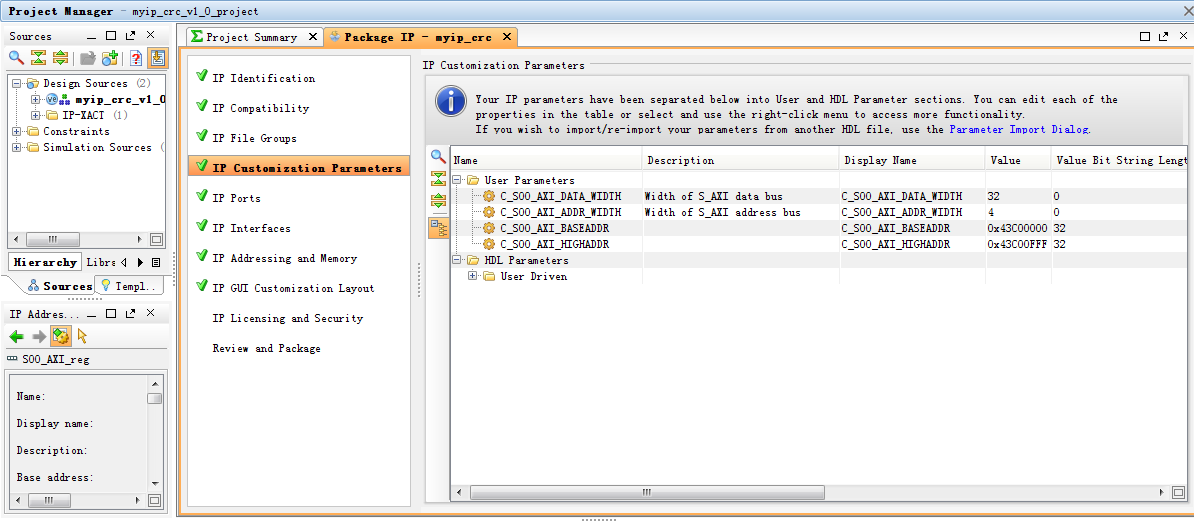Viewport: 1194px width, 521px height.
Task: Toggle the group-by-category tree icon beside the table
Action: (438, 227)
